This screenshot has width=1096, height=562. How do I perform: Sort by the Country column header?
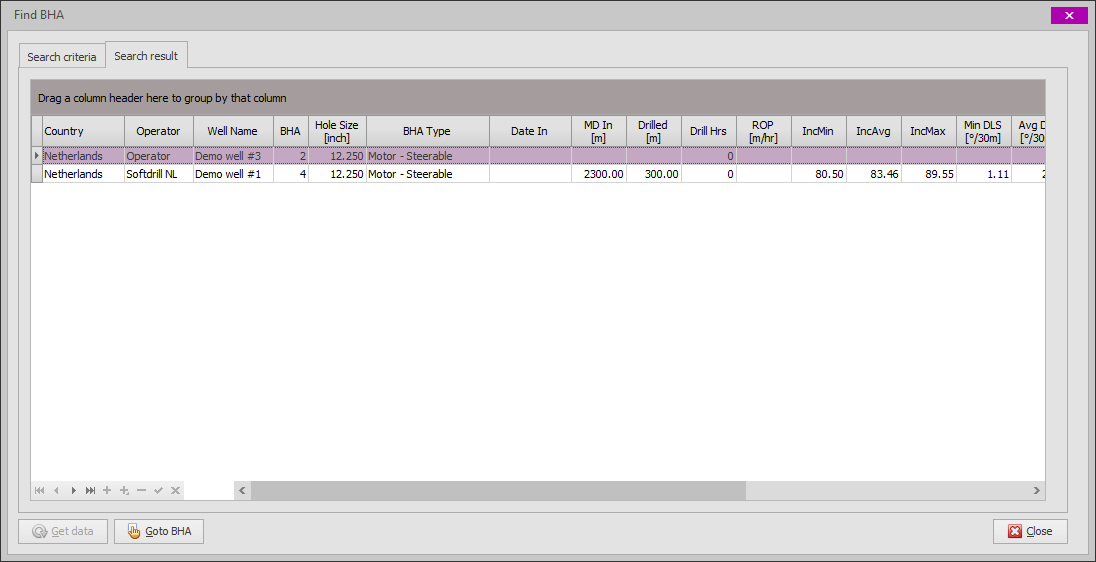pyautogui.click(x=84, y=131)
